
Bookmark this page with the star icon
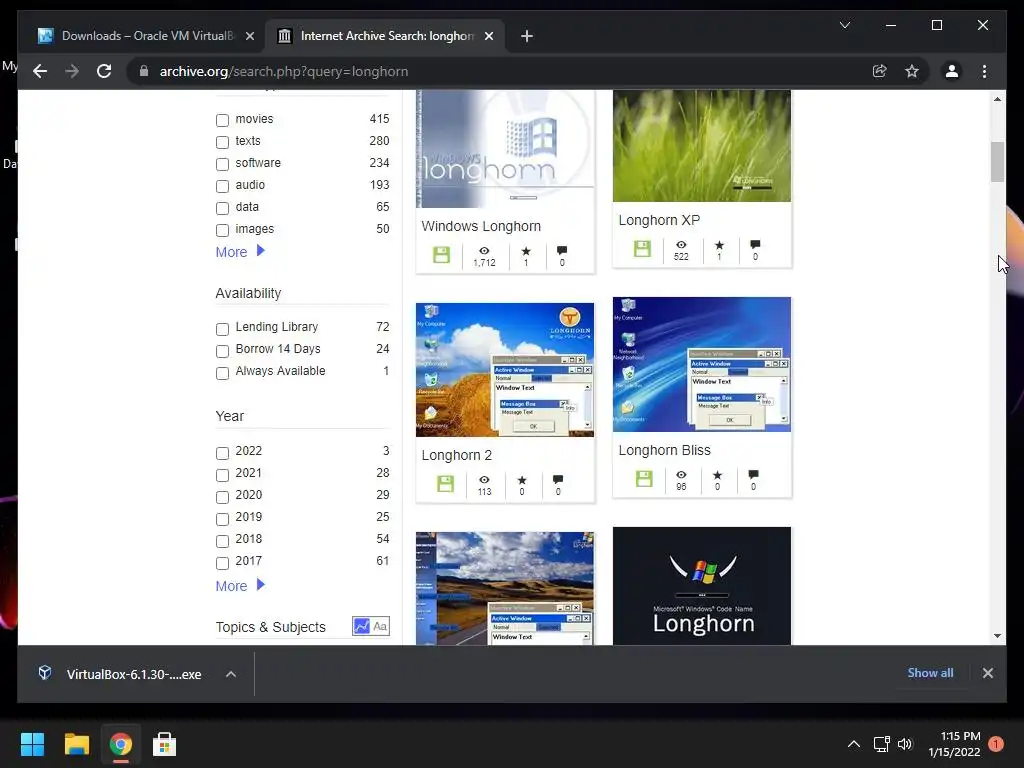click(x=912, y=71)
